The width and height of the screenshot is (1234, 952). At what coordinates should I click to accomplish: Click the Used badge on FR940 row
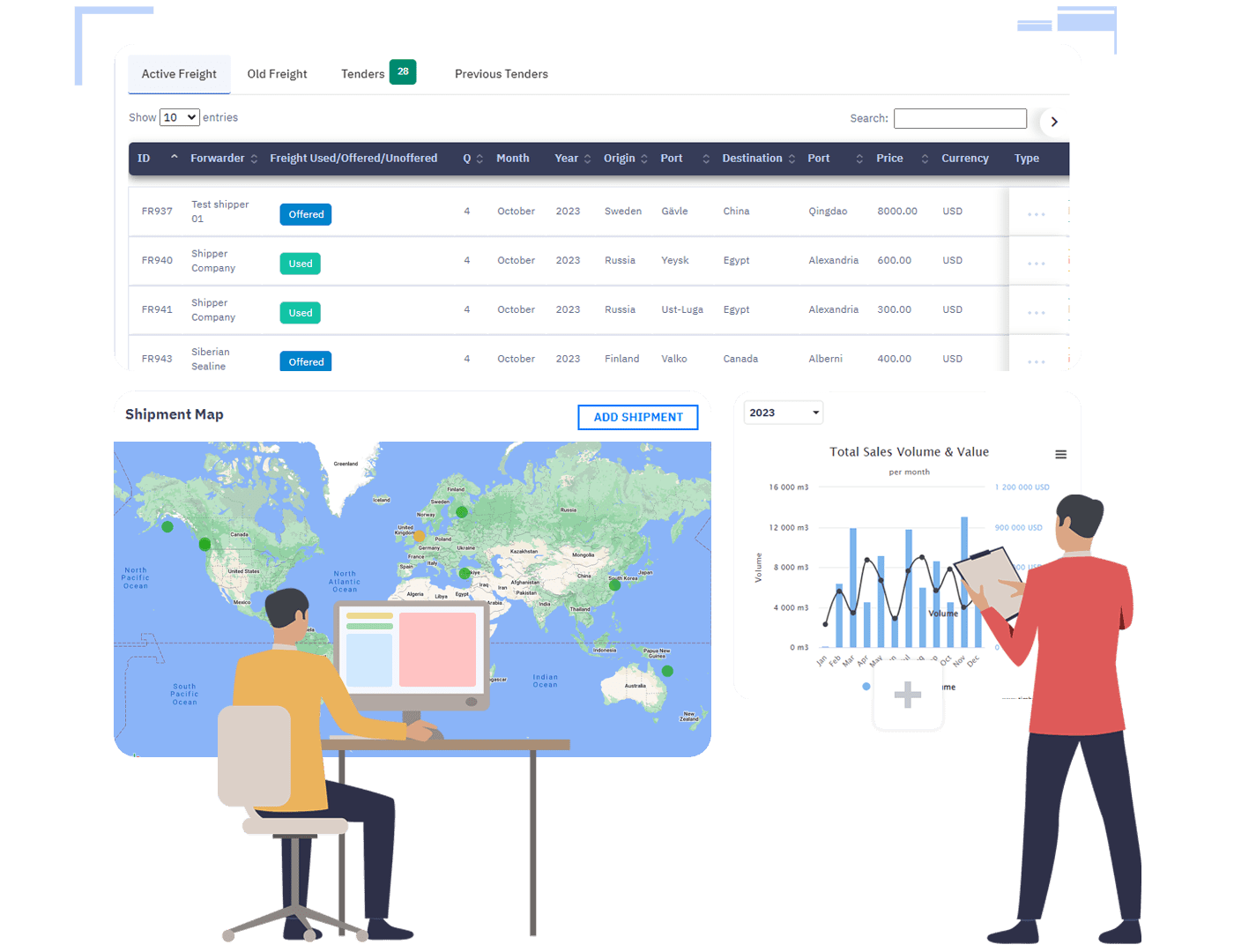[301, 264]
